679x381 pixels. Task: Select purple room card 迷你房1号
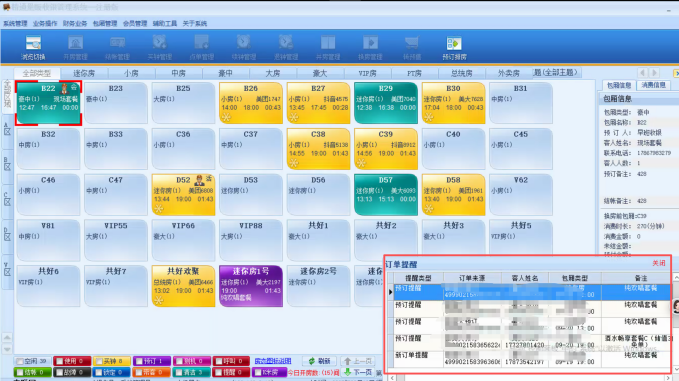pyautogui.click(x=251, y=286)
